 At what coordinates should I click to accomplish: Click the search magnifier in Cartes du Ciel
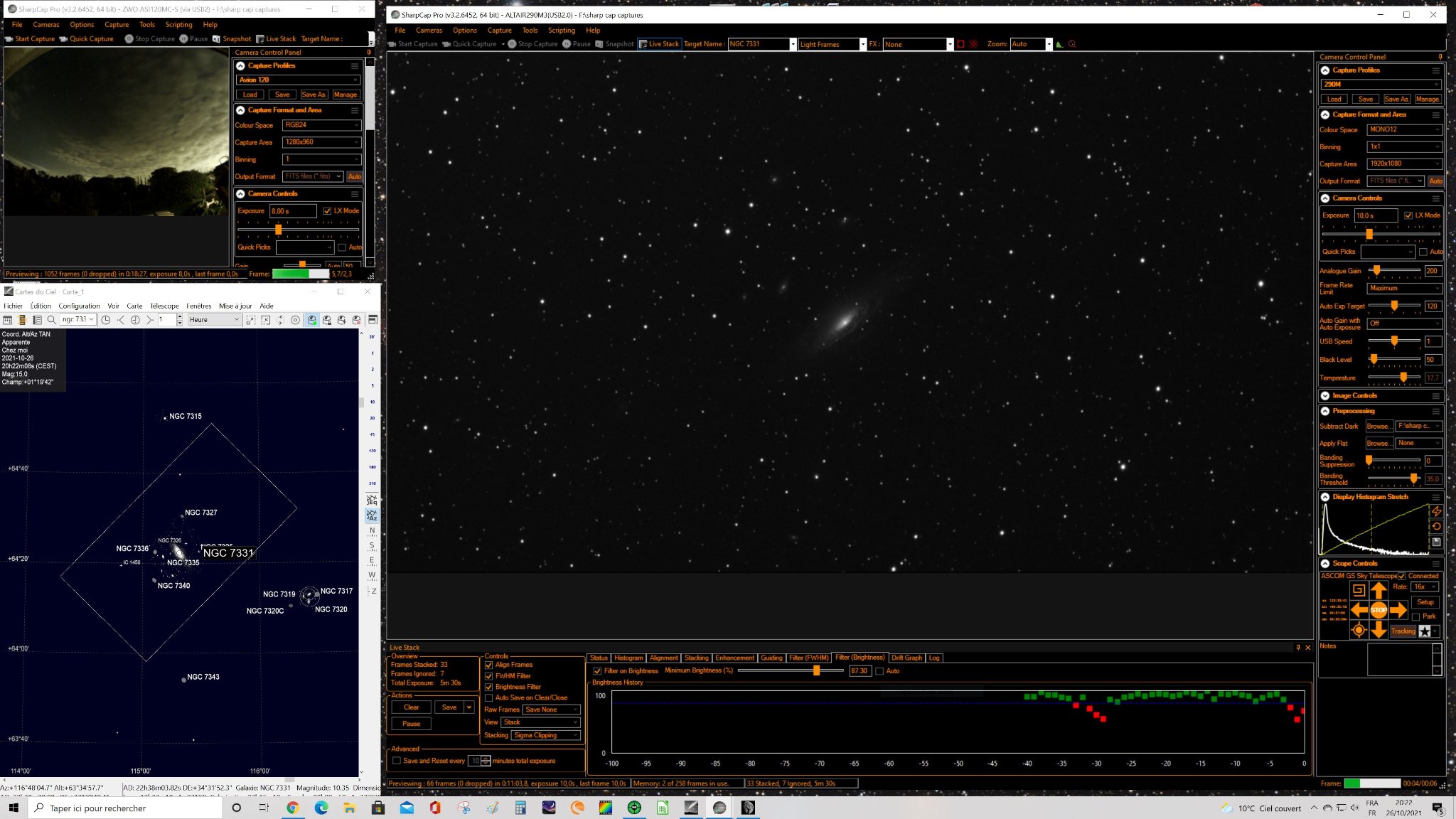point(51,320)
